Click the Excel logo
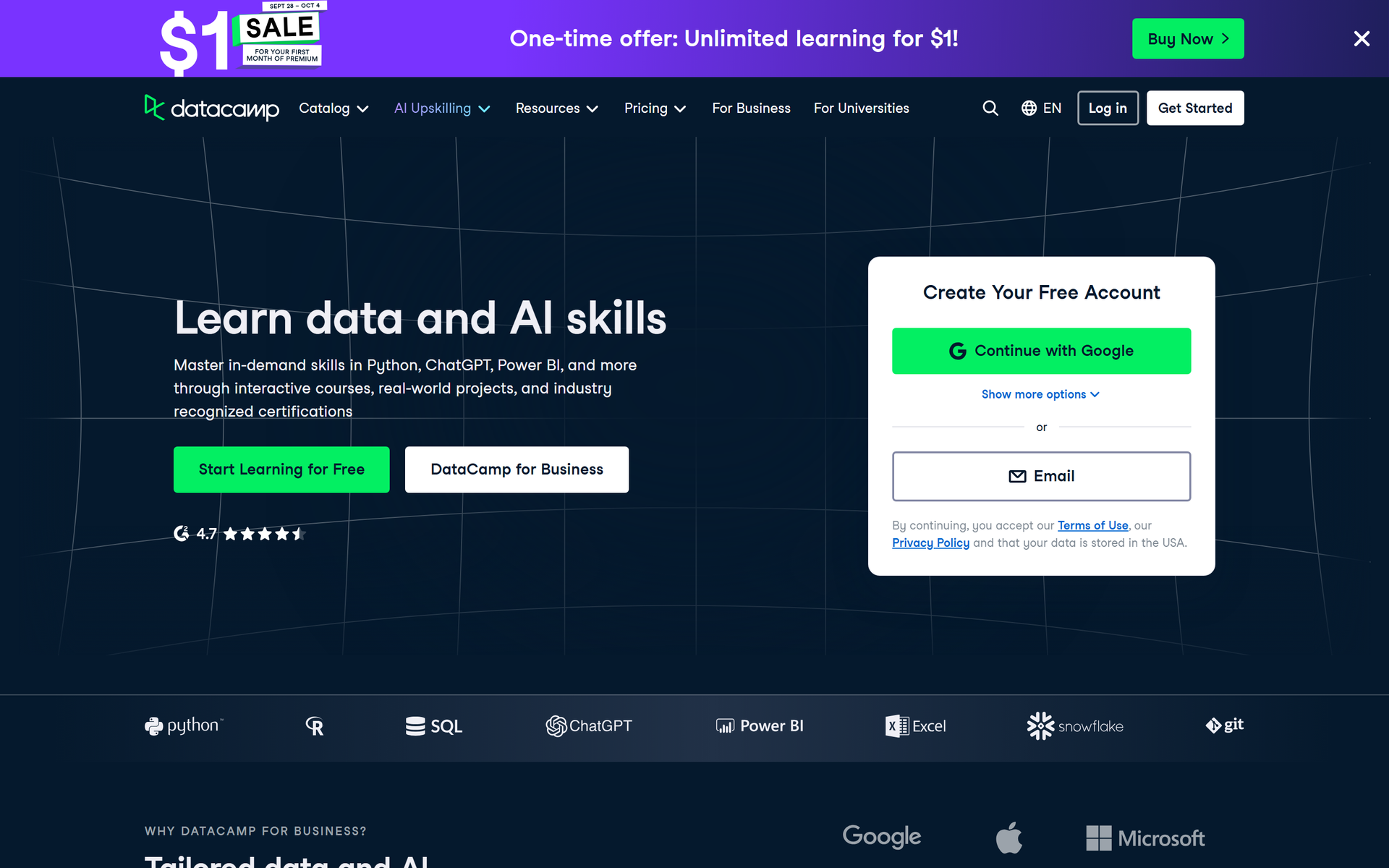The width and height of the screenshot is (1389, 868). click(916, 726)
